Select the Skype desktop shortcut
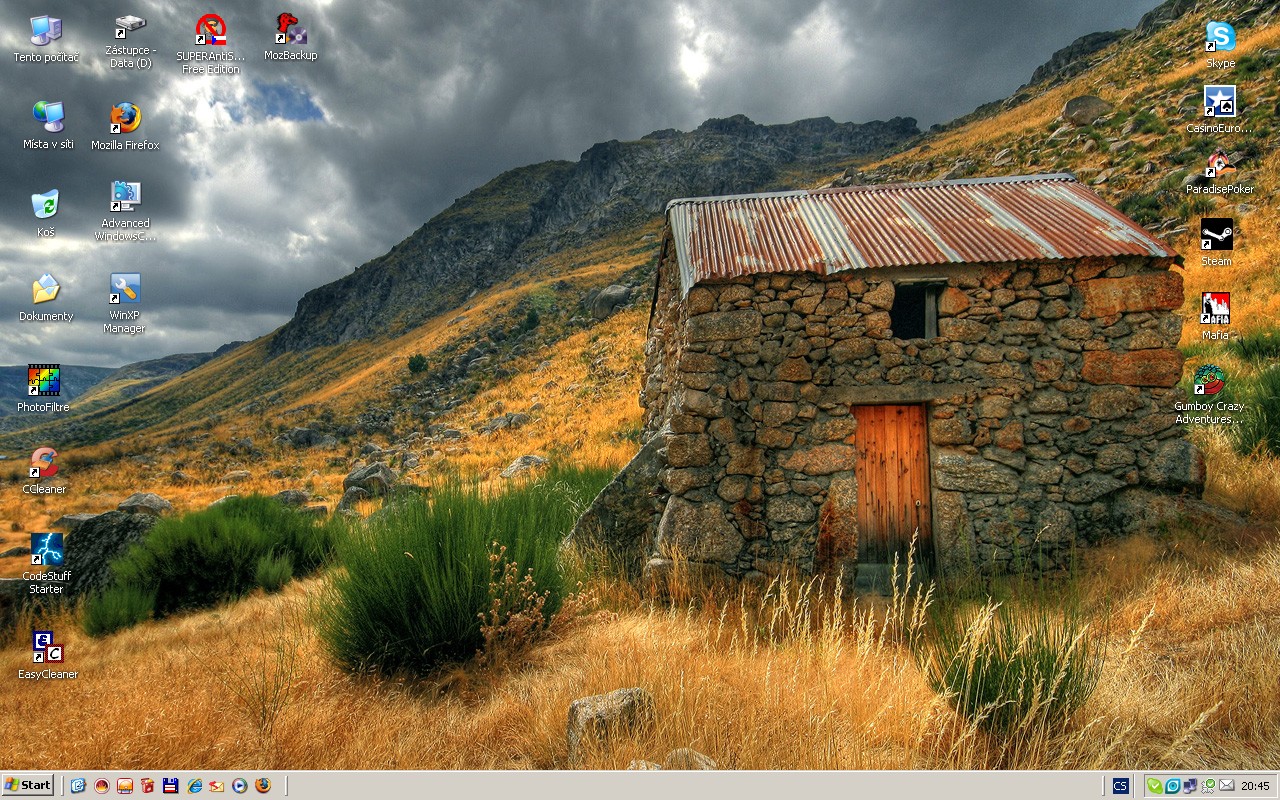 pos(1220,38)
